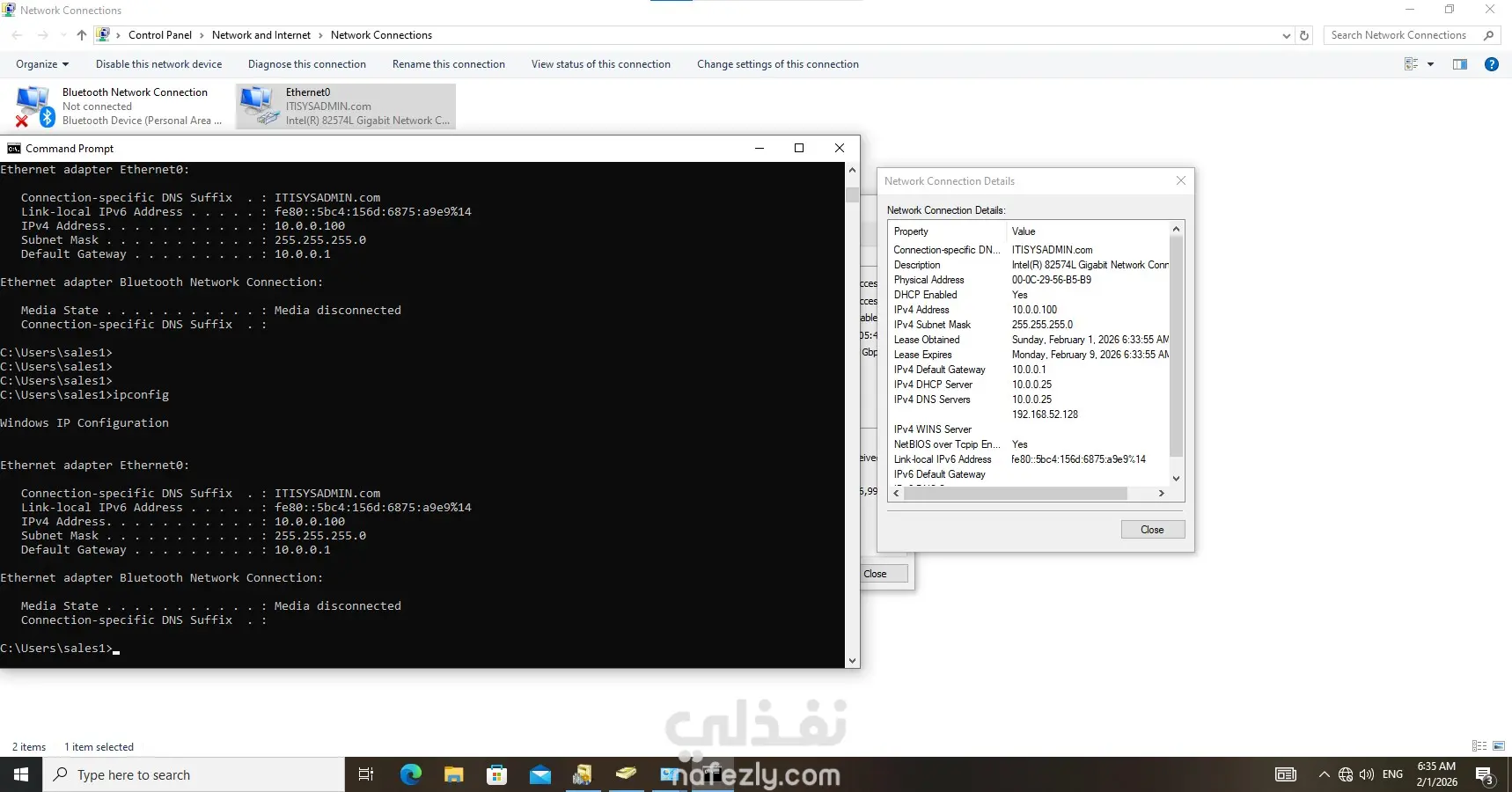
Task: Click the Command Prompt scroll down arrow
Action: [852, 661]
